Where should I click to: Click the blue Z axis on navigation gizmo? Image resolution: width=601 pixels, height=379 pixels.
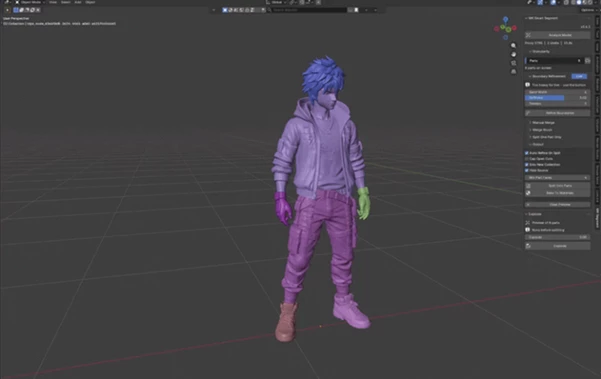506,19
